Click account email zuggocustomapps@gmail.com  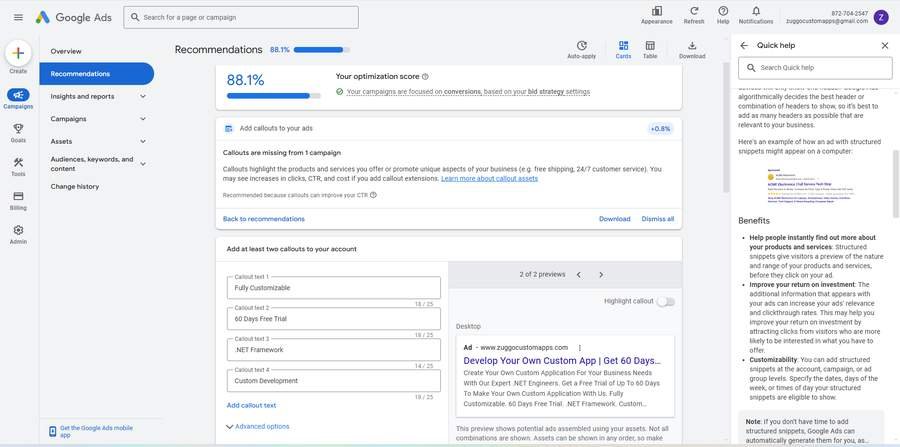click(827, 21)
